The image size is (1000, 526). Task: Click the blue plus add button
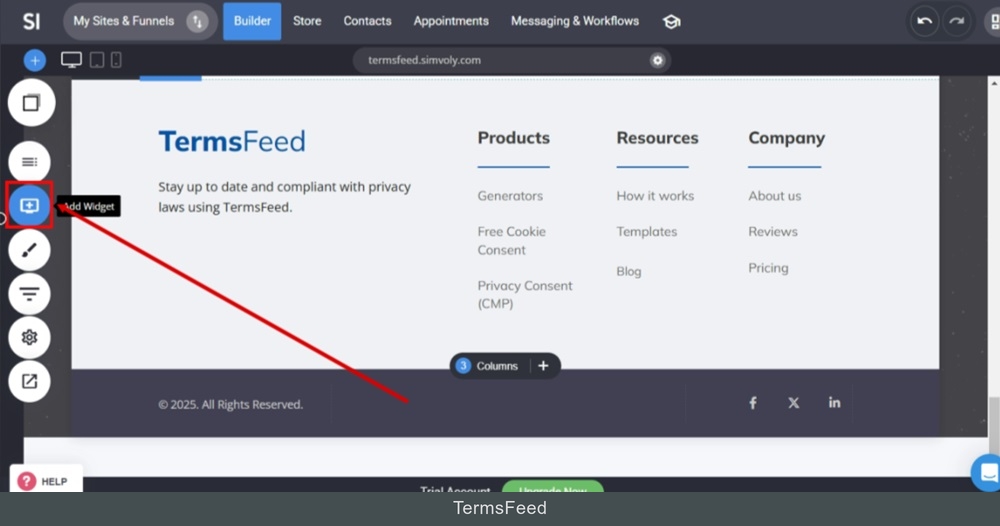[x=34, y=61]
